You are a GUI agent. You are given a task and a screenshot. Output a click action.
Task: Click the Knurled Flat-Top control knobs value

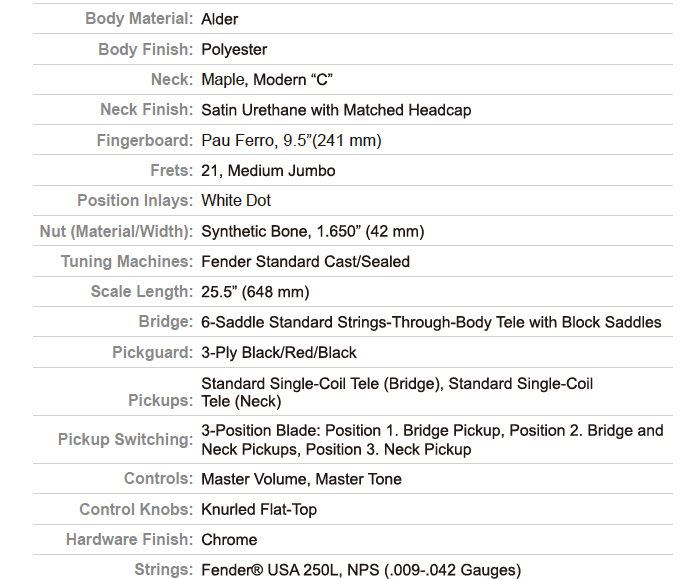tap(259, 509)
